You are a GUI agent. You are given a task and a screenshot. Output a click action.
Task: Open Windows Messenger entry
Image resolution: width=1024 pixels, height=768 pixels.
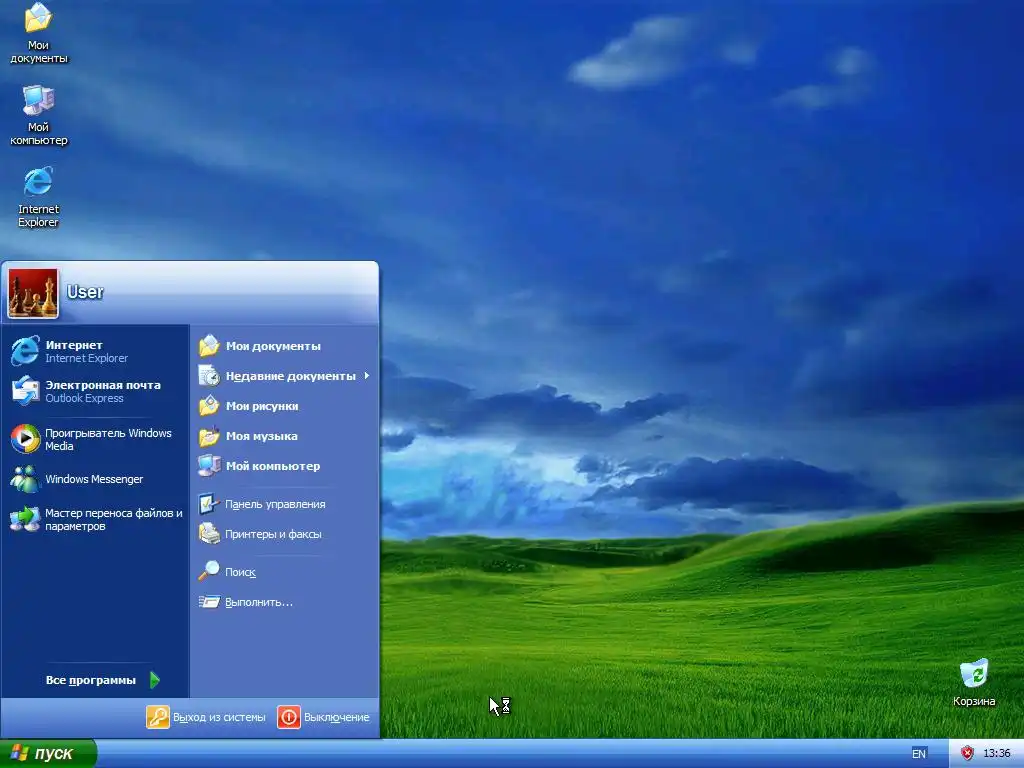pos(95,479)
